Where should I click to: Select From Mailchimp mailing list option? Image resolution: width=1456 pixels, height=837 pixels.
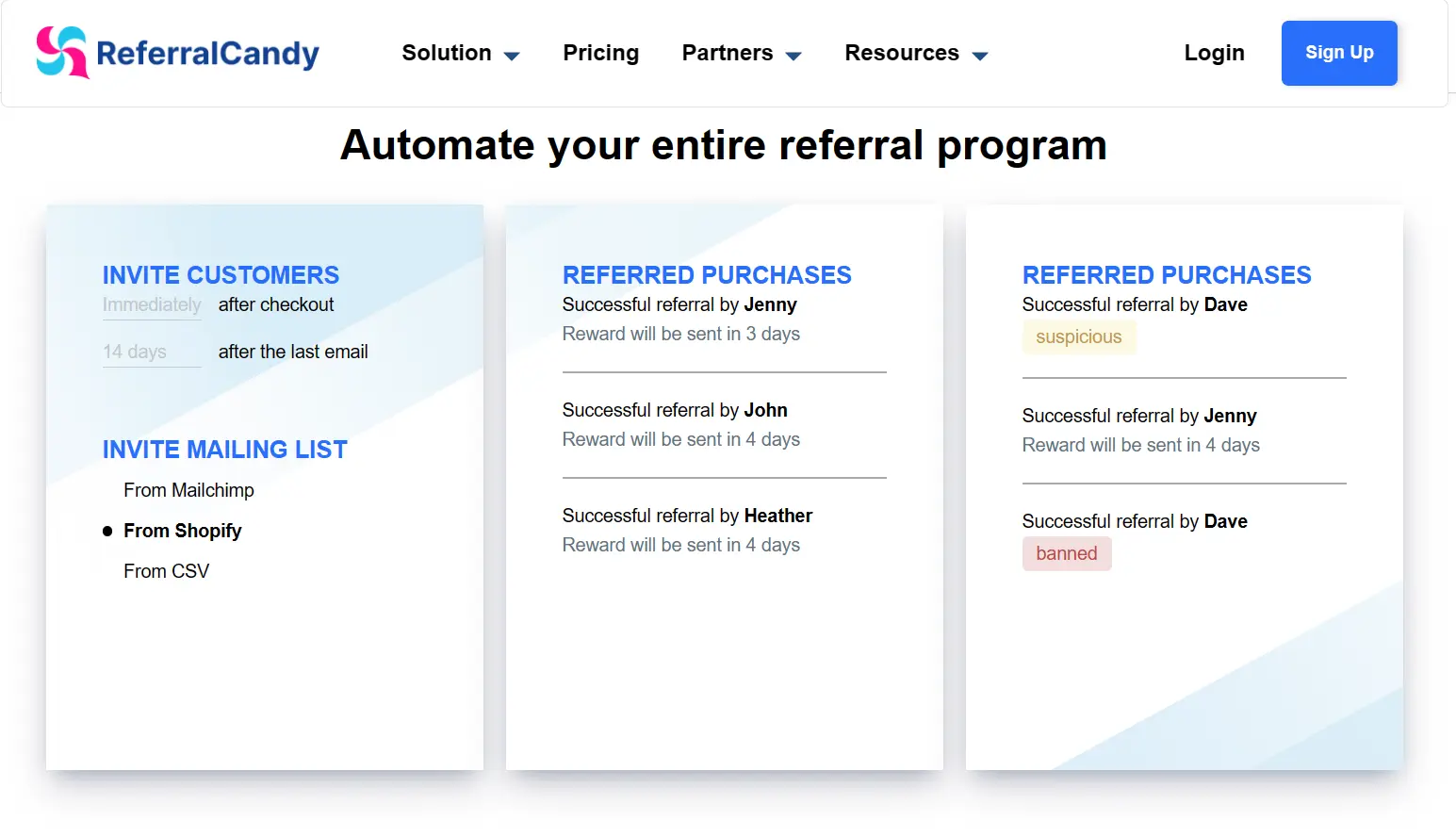188,490
